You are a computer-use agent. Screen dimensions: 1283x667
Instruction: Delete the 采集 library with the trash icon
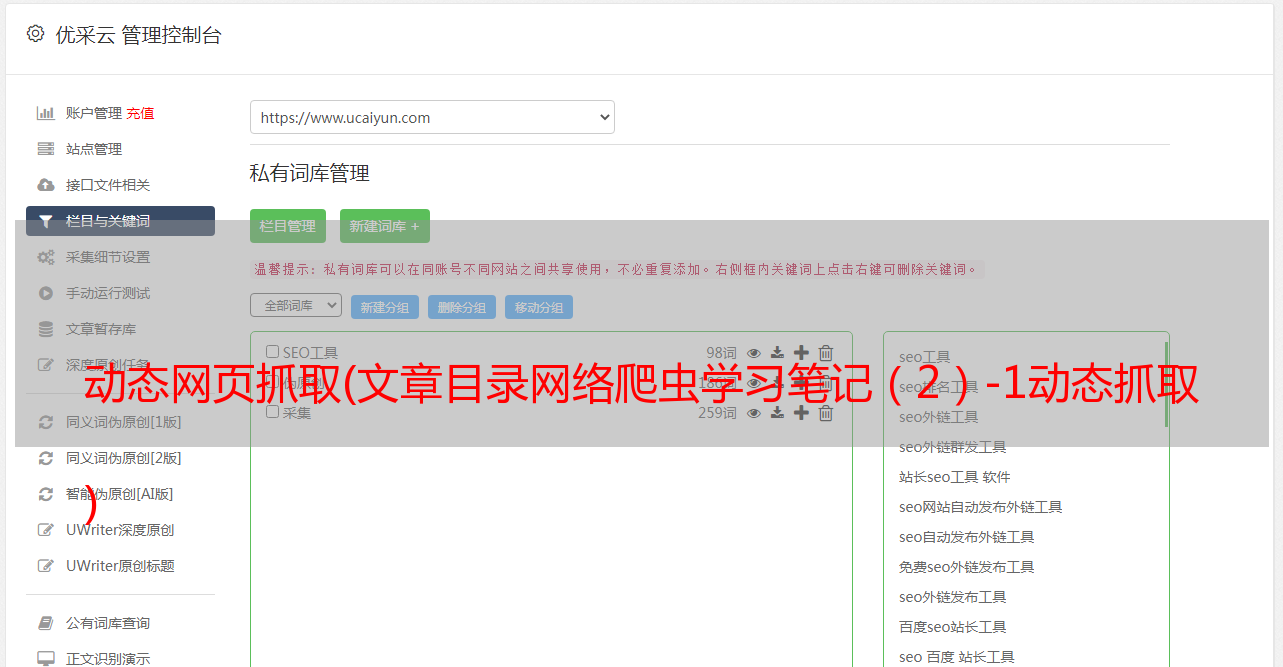tap(826, 413)
